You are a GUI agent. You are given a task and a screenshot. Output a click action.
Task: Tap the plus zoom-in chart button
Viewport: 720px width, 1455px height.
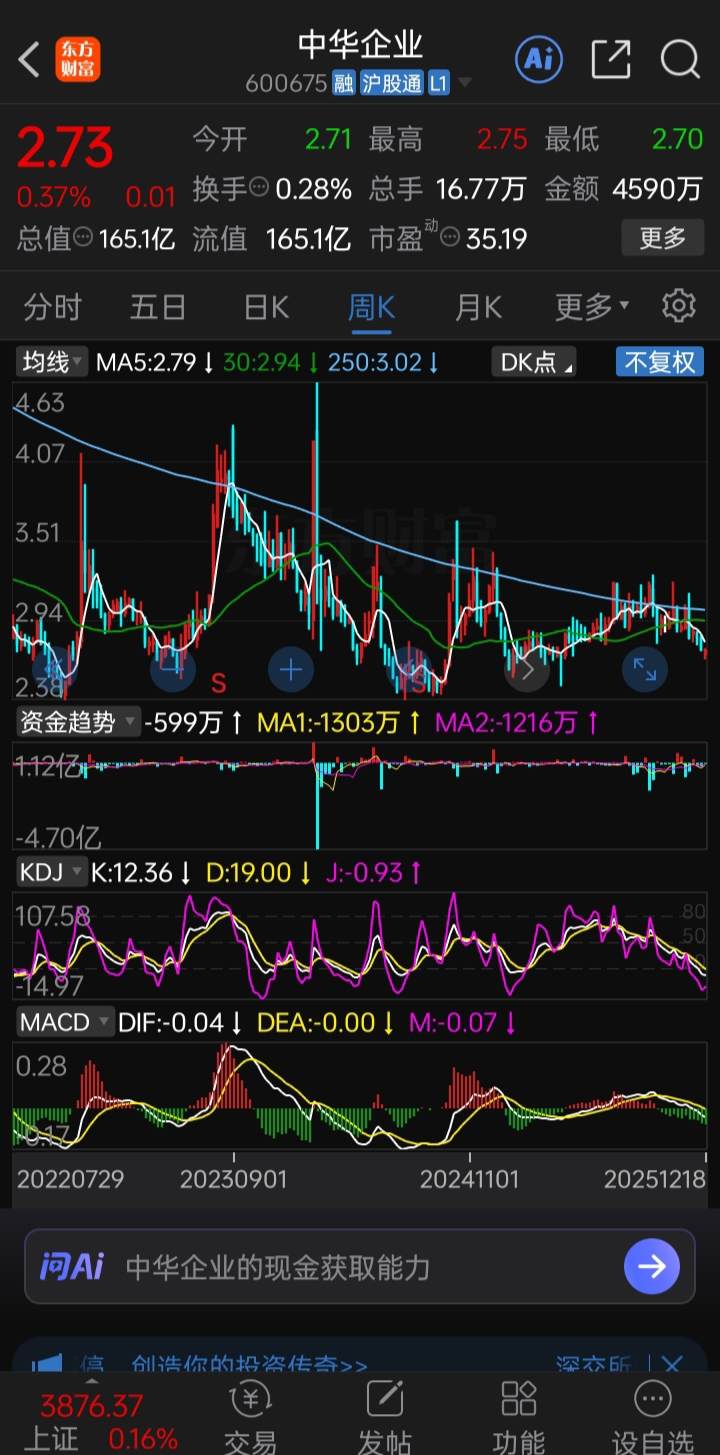[x=291, y=669]
